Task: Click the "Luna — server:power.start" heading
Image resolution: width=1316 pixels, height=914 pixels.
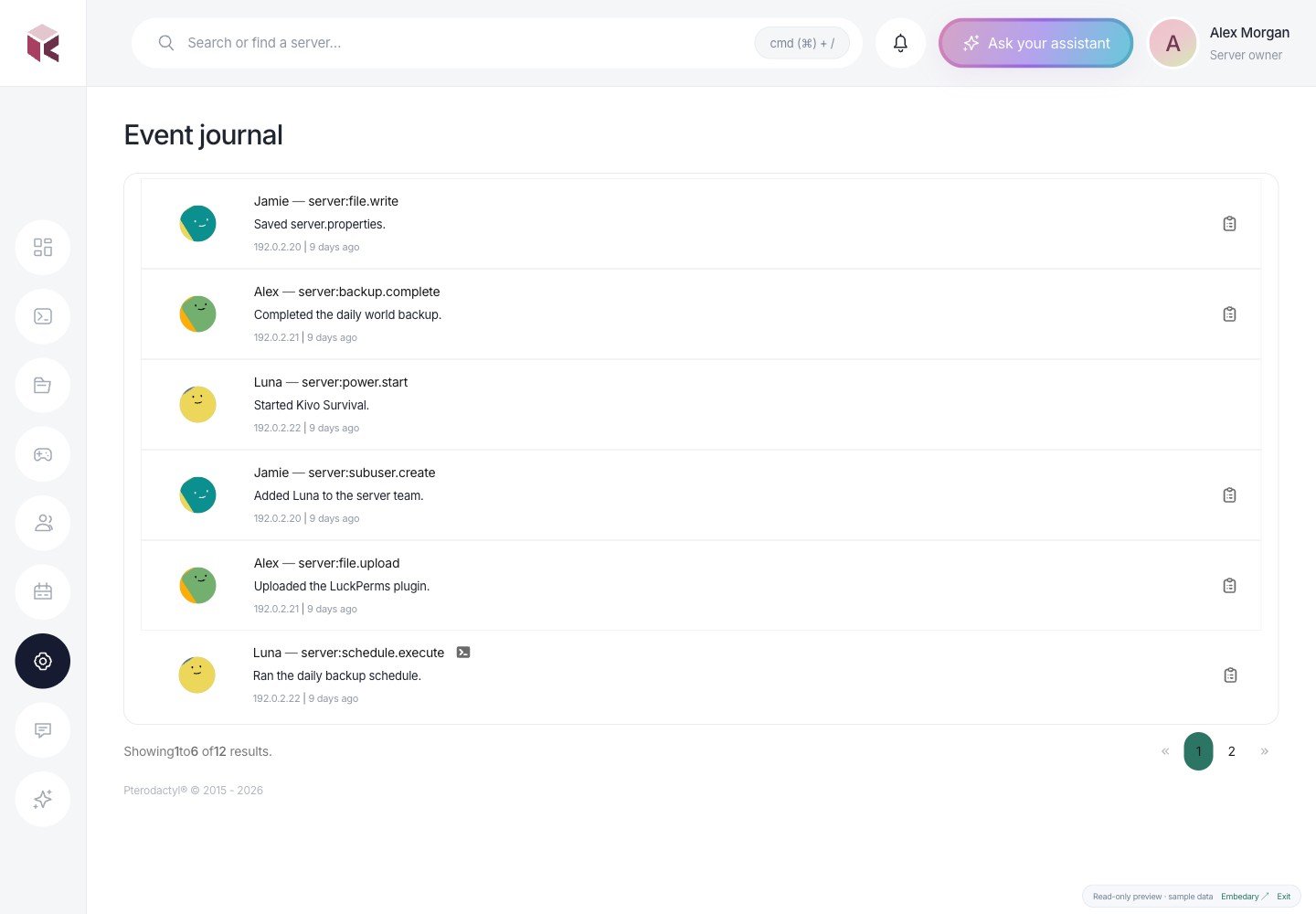Action: [x=331, y=382]
